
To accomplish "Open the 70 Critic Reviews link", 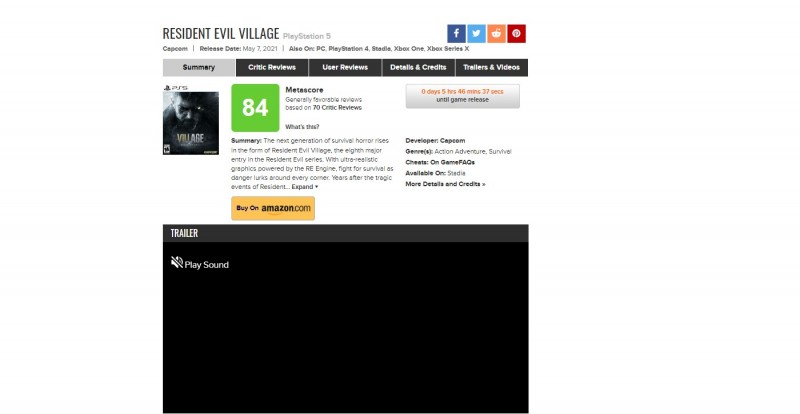I will pyautogui.click(x=337, y=107).
